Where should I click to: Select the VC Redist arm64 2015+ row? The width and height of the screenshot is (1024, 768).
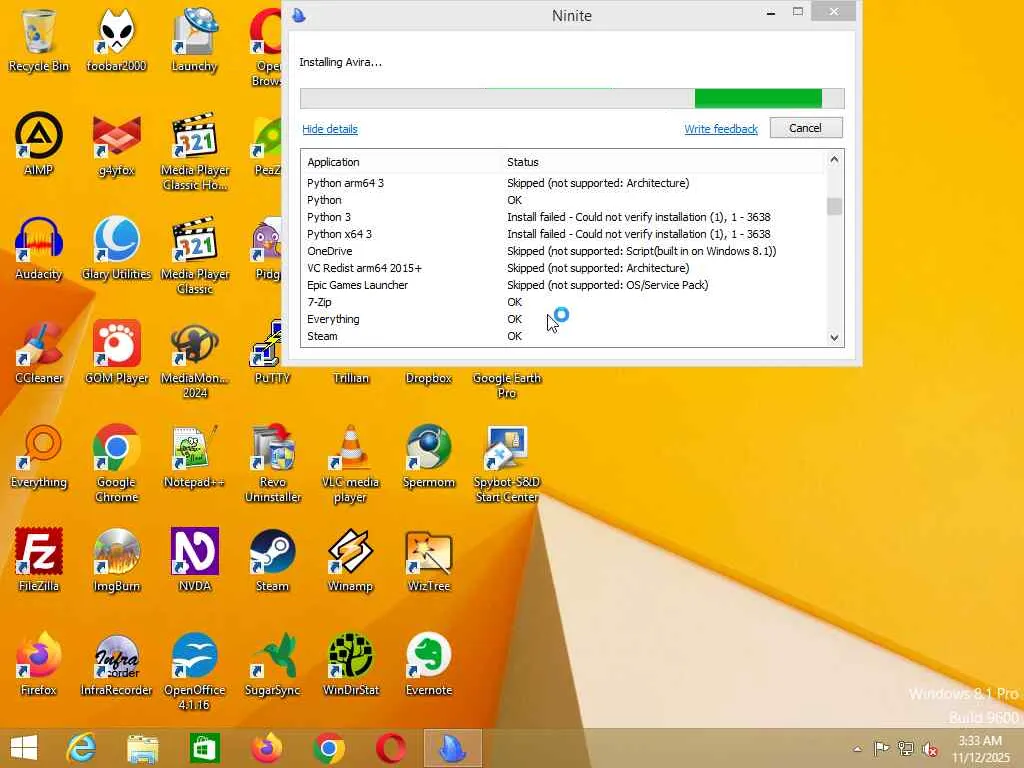click(564, 268)
